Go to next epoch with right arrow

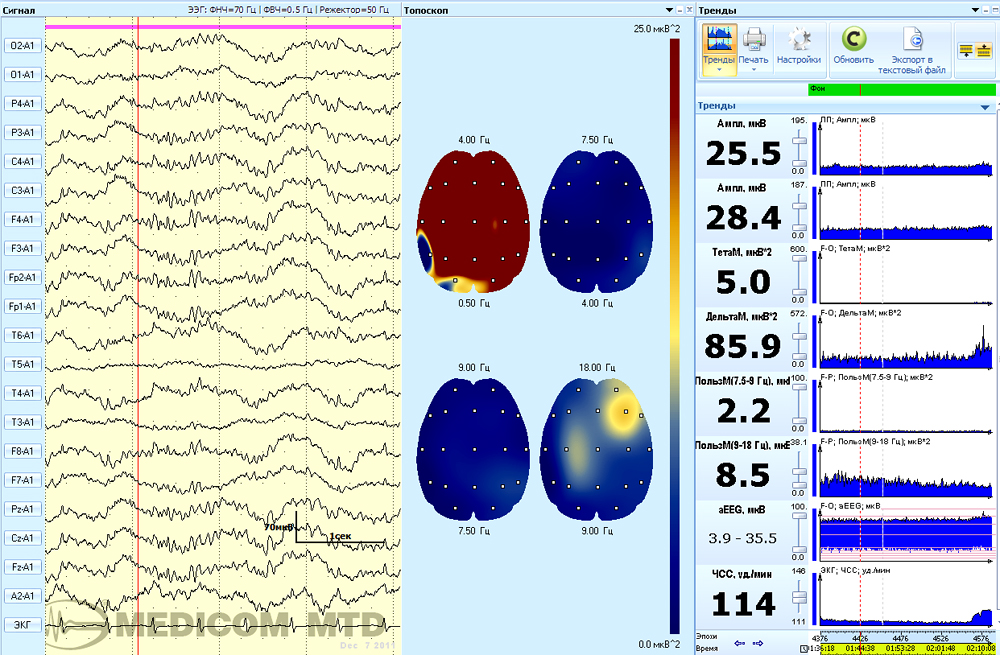(x=758, y=643)
